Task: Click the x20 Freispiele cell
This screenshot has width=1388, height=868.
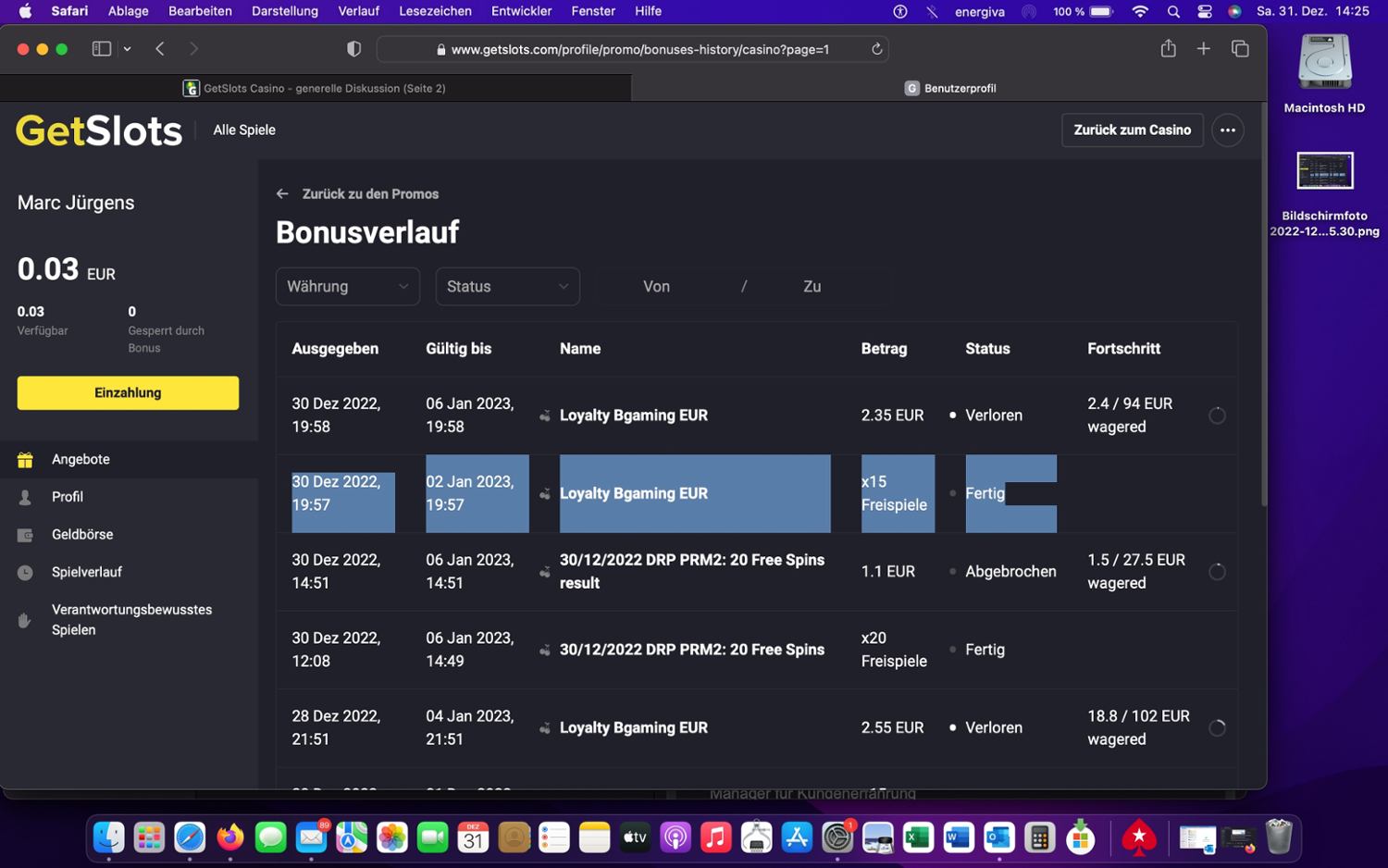Action: [894, 650]
